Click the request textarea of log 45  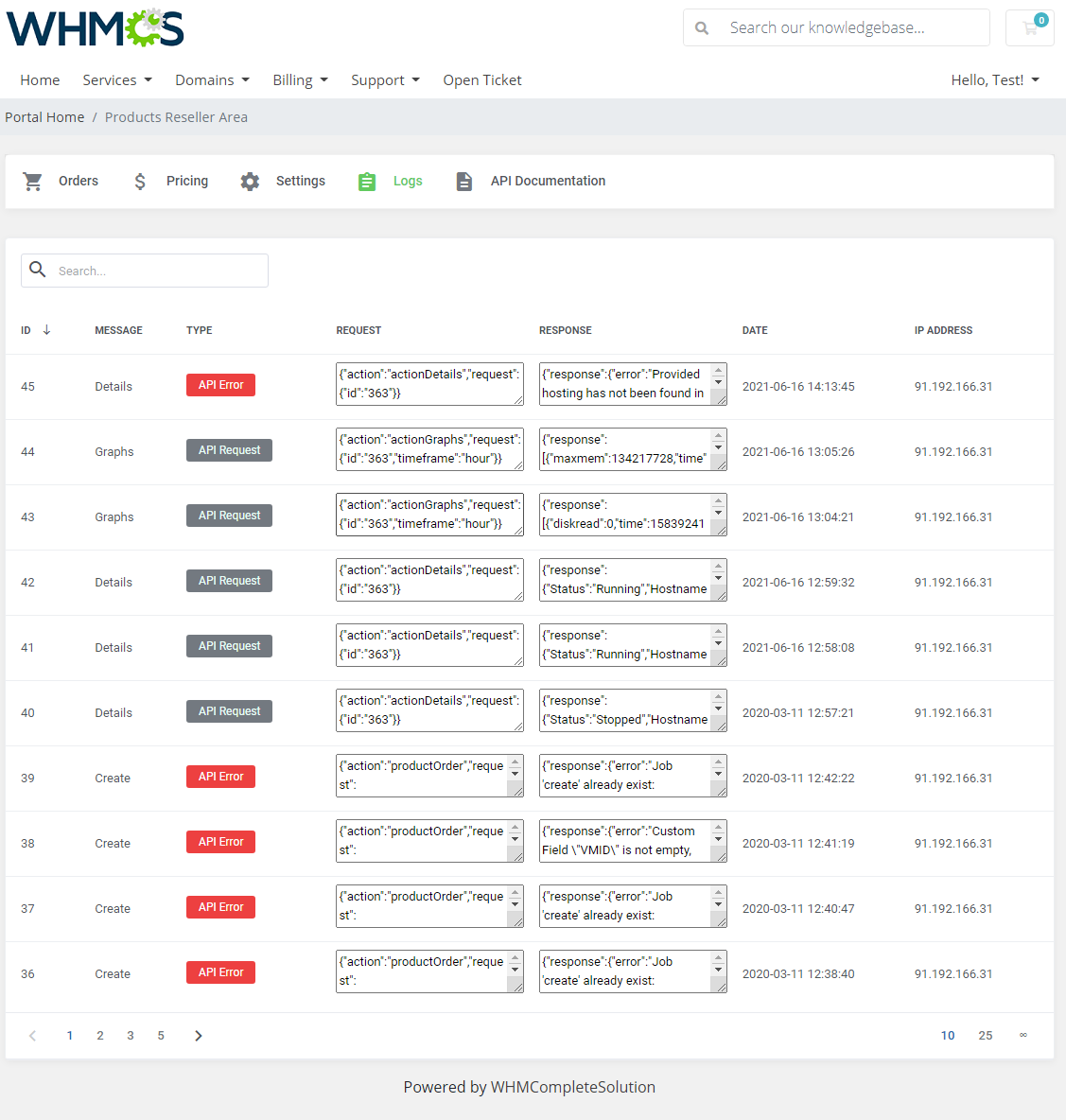coord(429,384)
